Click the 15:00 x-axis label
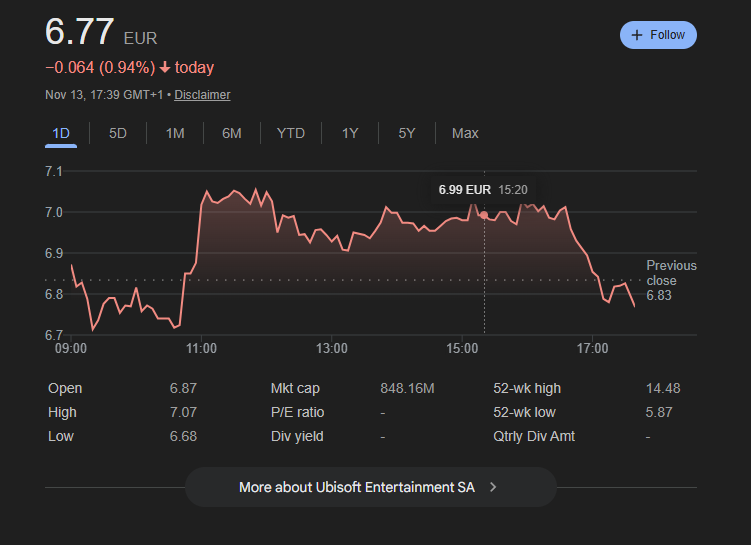751x545 pixels. (x=462, y=348)
